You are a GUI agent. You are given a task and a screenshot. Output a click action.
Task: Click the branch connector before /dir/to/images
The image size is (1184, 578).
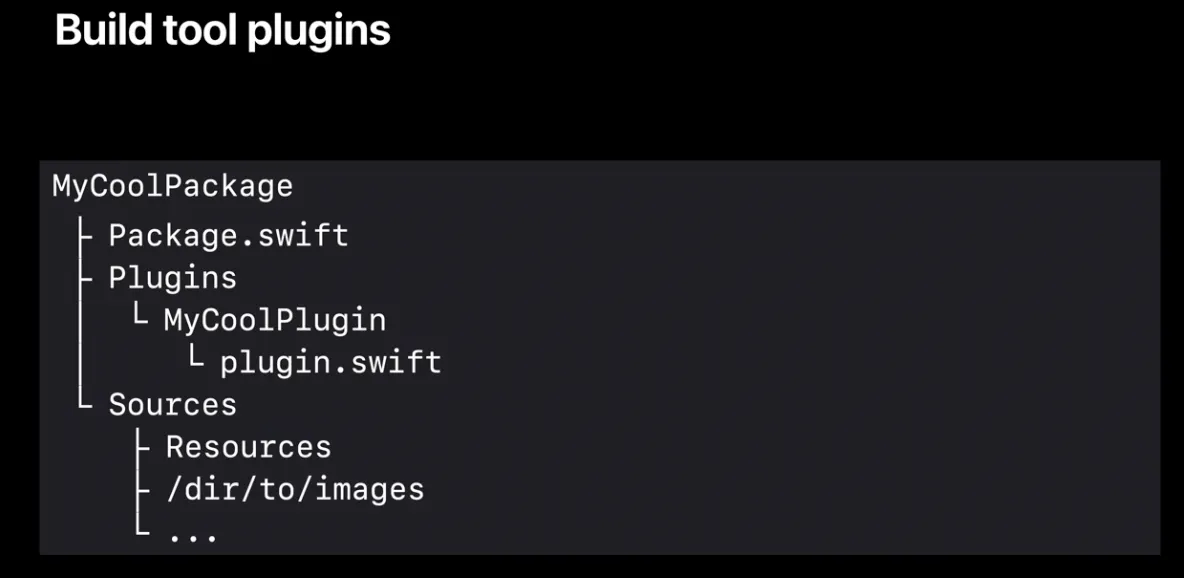tap(143, 490)
